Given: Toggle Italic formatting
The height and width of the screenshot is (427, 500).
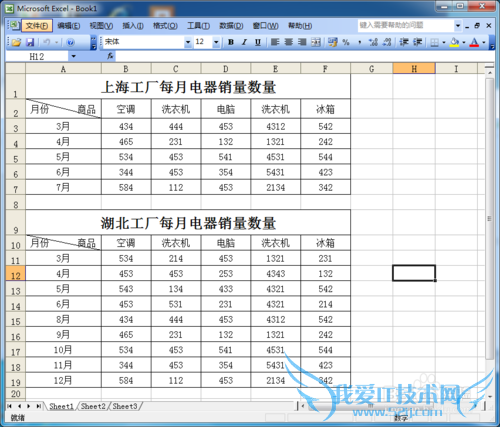Looking at the screenshot, I should point(244,42).
